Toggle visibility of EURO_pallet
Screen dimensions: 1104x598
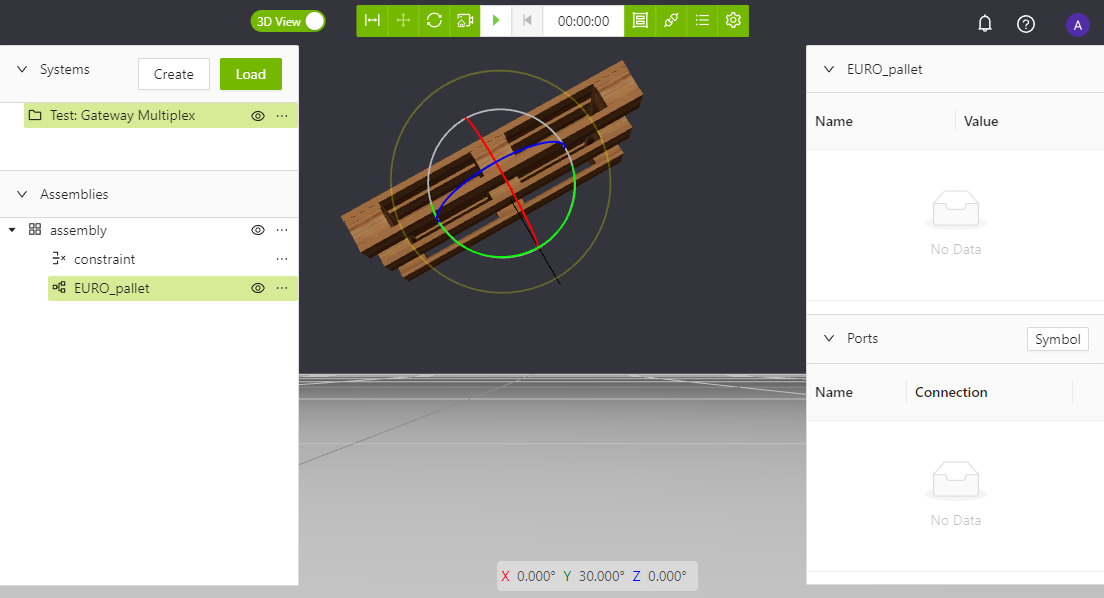[x=257, y=288]
